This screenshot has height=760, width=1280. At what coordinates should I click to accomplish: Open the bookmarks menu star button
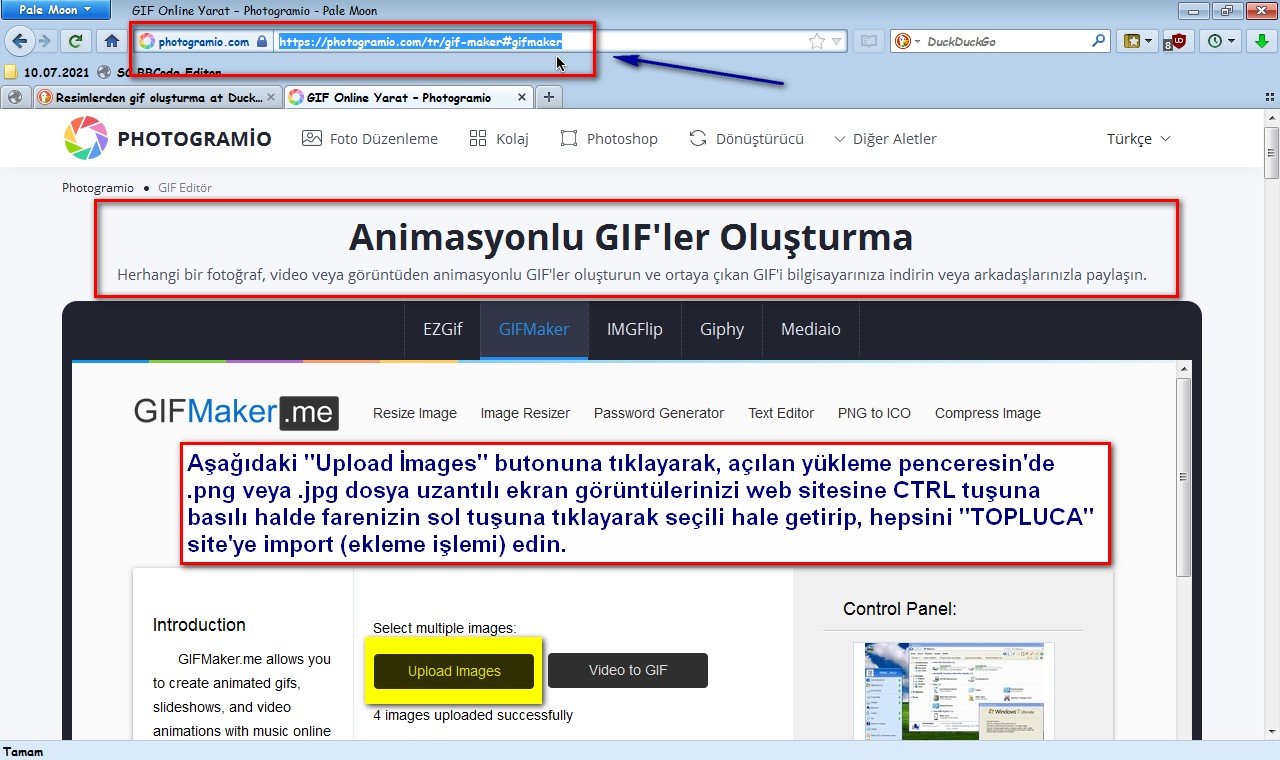1131,41
